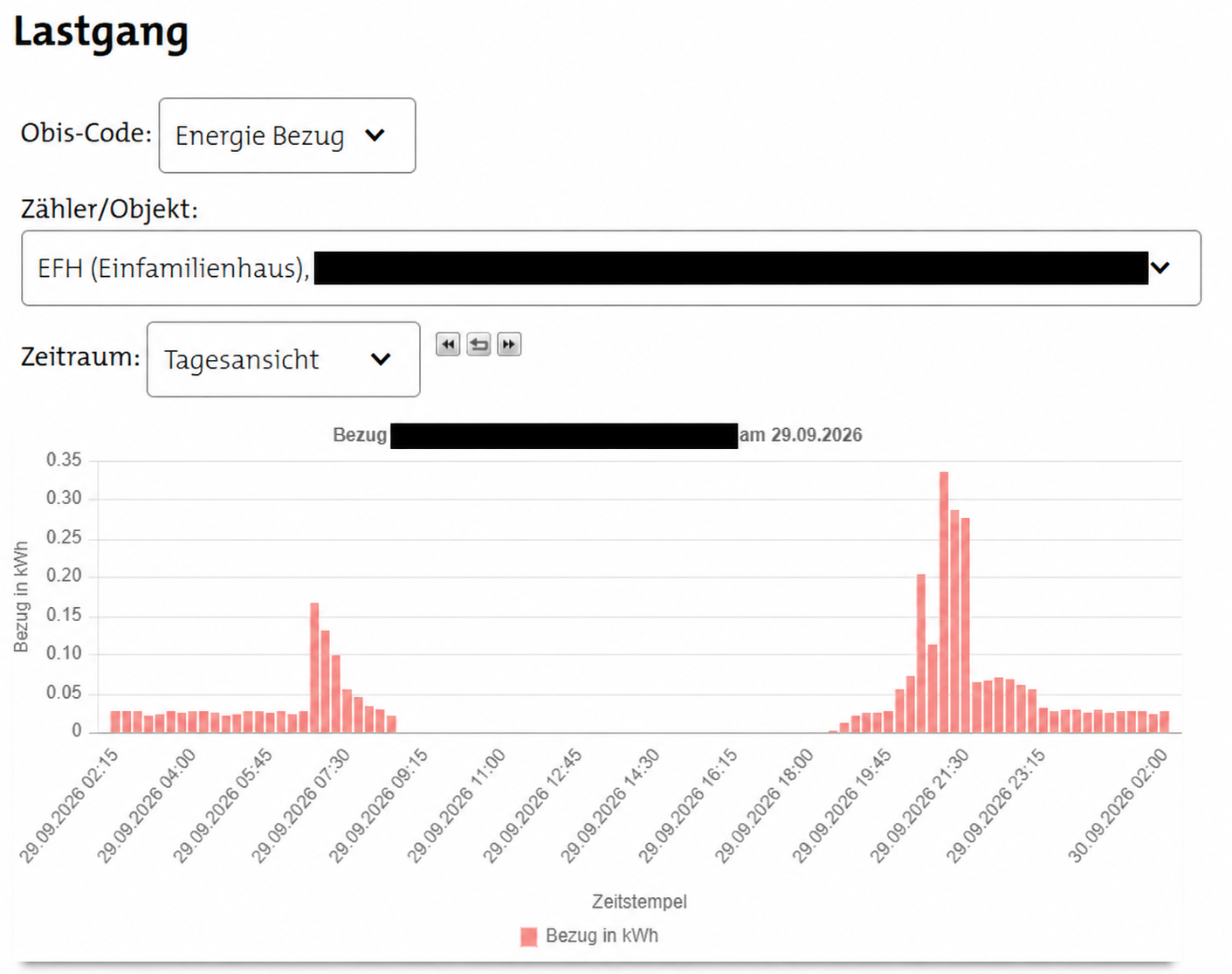The height and width of the screenshot is (974, 1232).
Task: Open the Zeitraum "Tagesansicht" dropdown
Action: (x=284, y=359)
